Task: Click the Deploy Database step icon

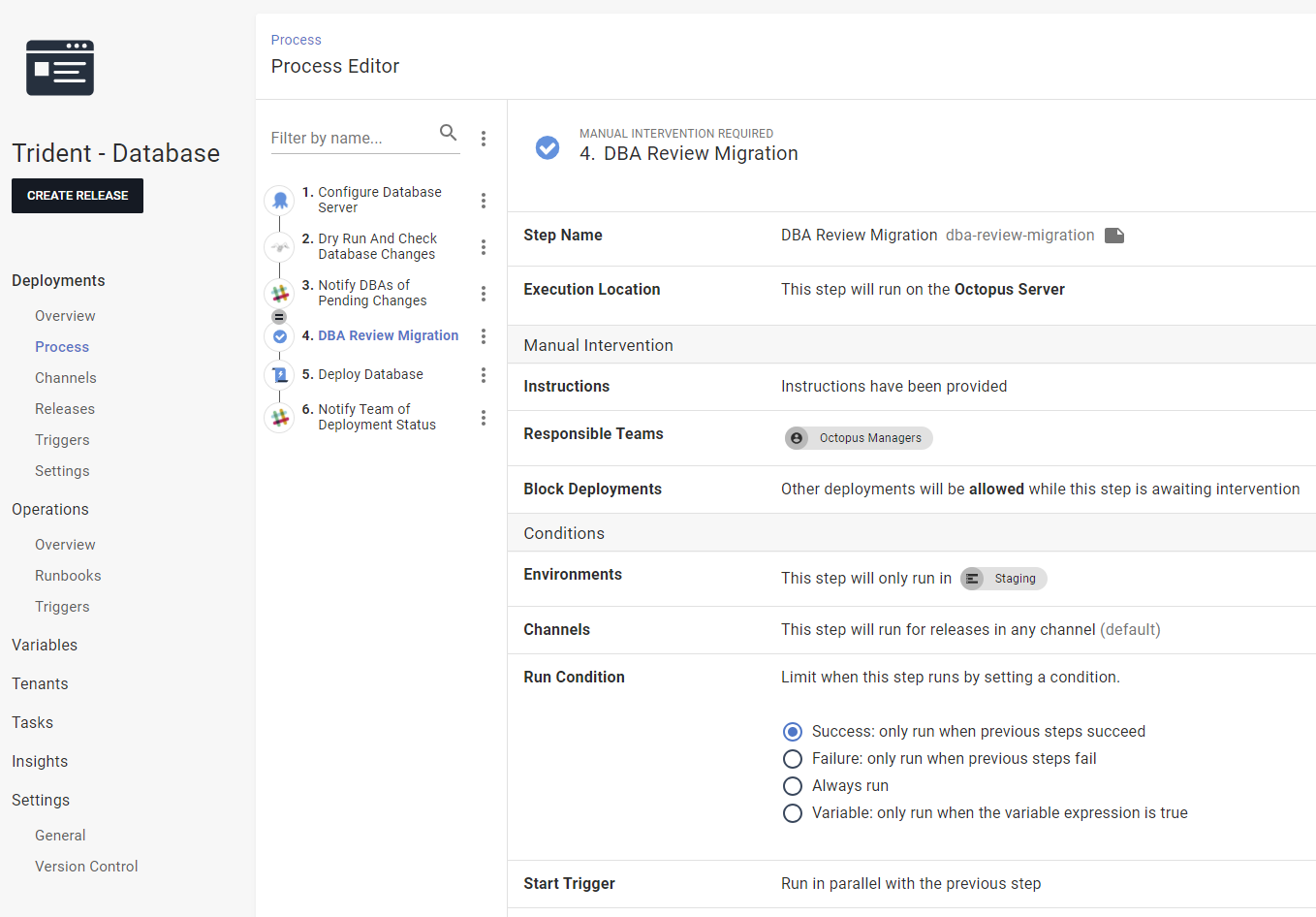Action: tap(280, 375)
